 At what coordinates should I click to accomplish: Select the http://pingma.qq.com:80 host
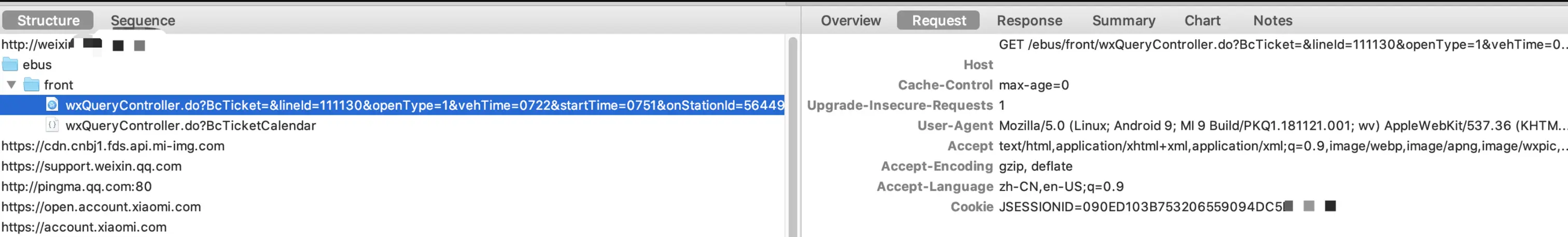click(77, 187)
